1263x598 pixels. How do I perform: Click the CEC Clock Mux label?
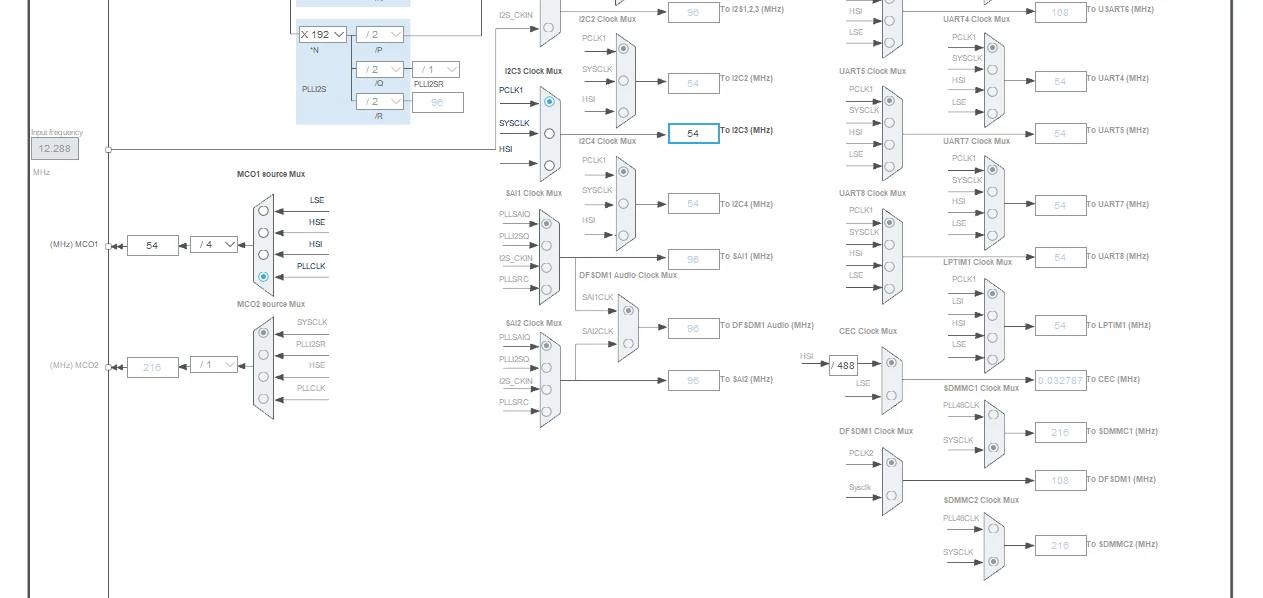[x=868, y=331]
